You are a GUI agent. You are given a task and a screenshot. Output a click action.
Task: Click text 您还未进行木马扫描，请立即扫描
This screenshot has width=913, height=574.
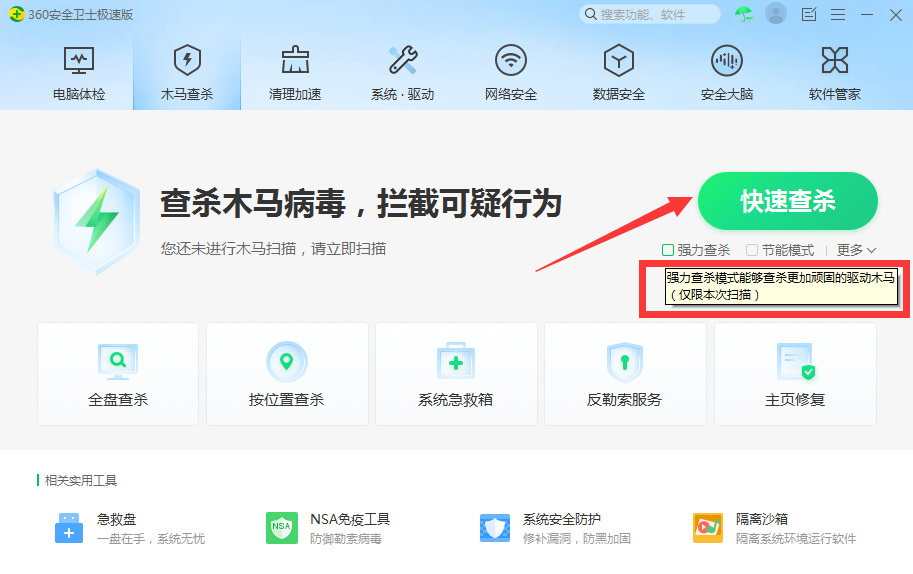pyautogui.click(x=274, y=249)
